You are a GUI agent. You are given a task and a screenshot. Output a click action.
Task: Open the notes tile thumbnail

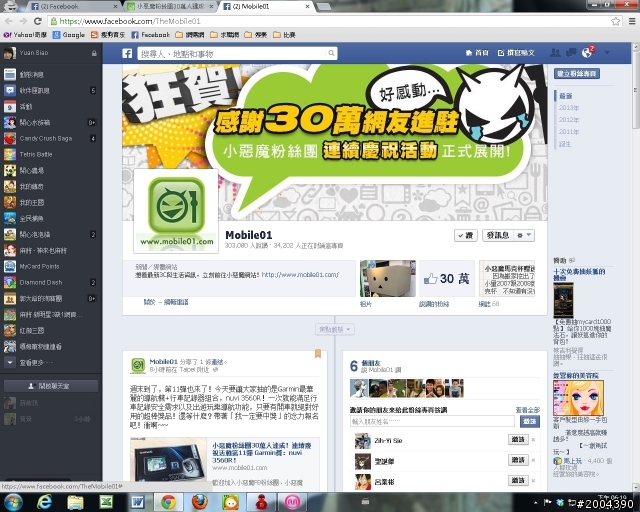point(507,278)
